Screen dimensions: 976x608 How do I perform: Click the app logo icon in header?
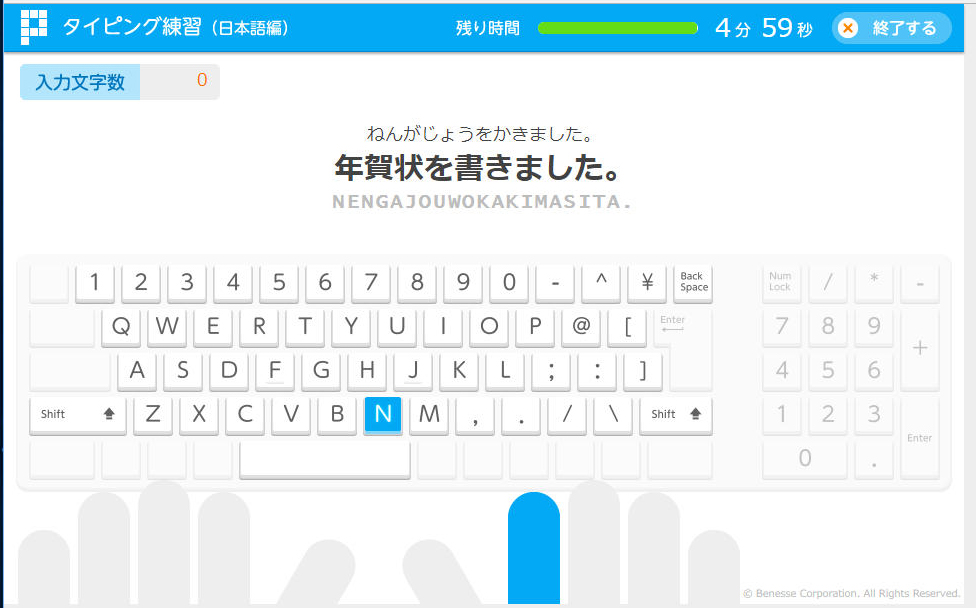[x=34, y=27]
